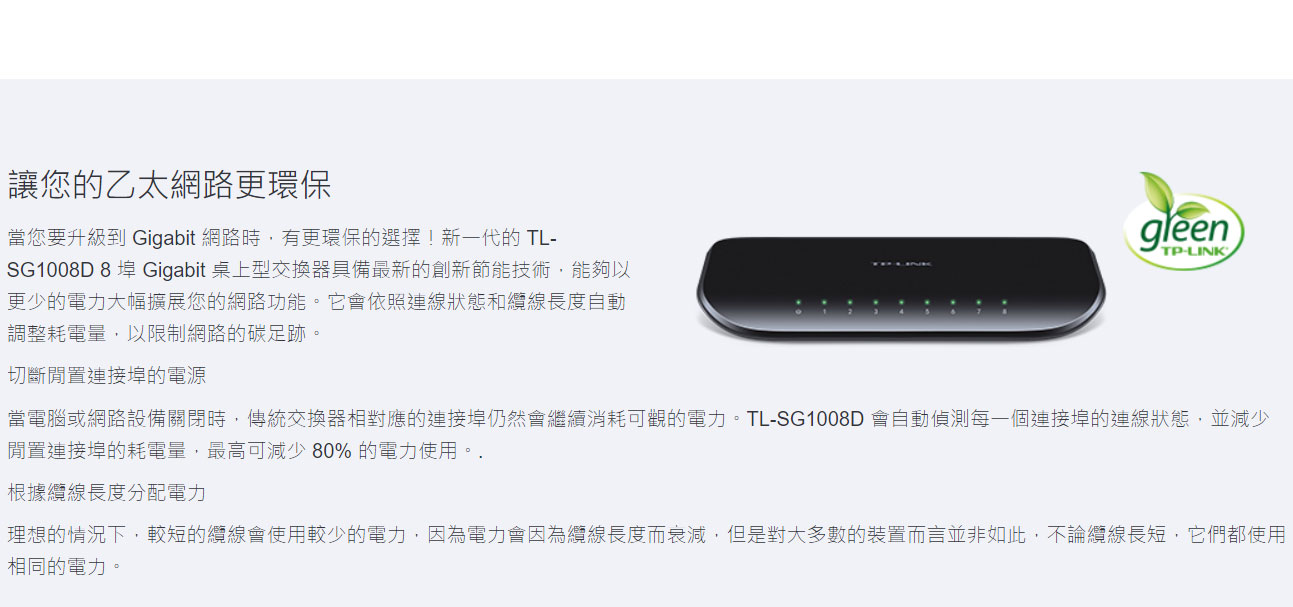The width and height of the screenshot is (1293, 607).
Task: Click the power LED indicator on the switch
Action: (x=798, y=302)
